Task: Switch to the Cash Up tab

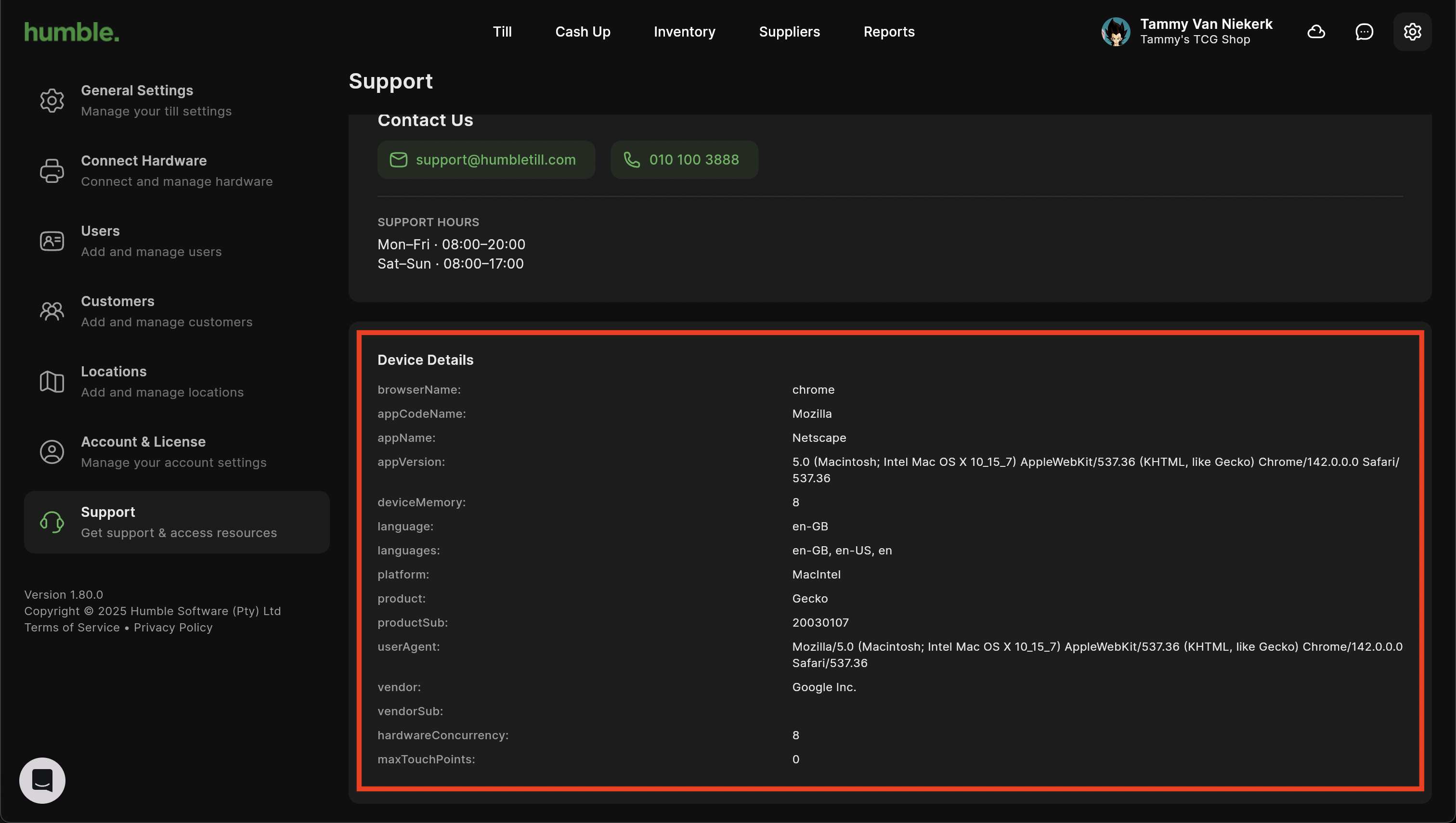Action: (x=583, y=32)
